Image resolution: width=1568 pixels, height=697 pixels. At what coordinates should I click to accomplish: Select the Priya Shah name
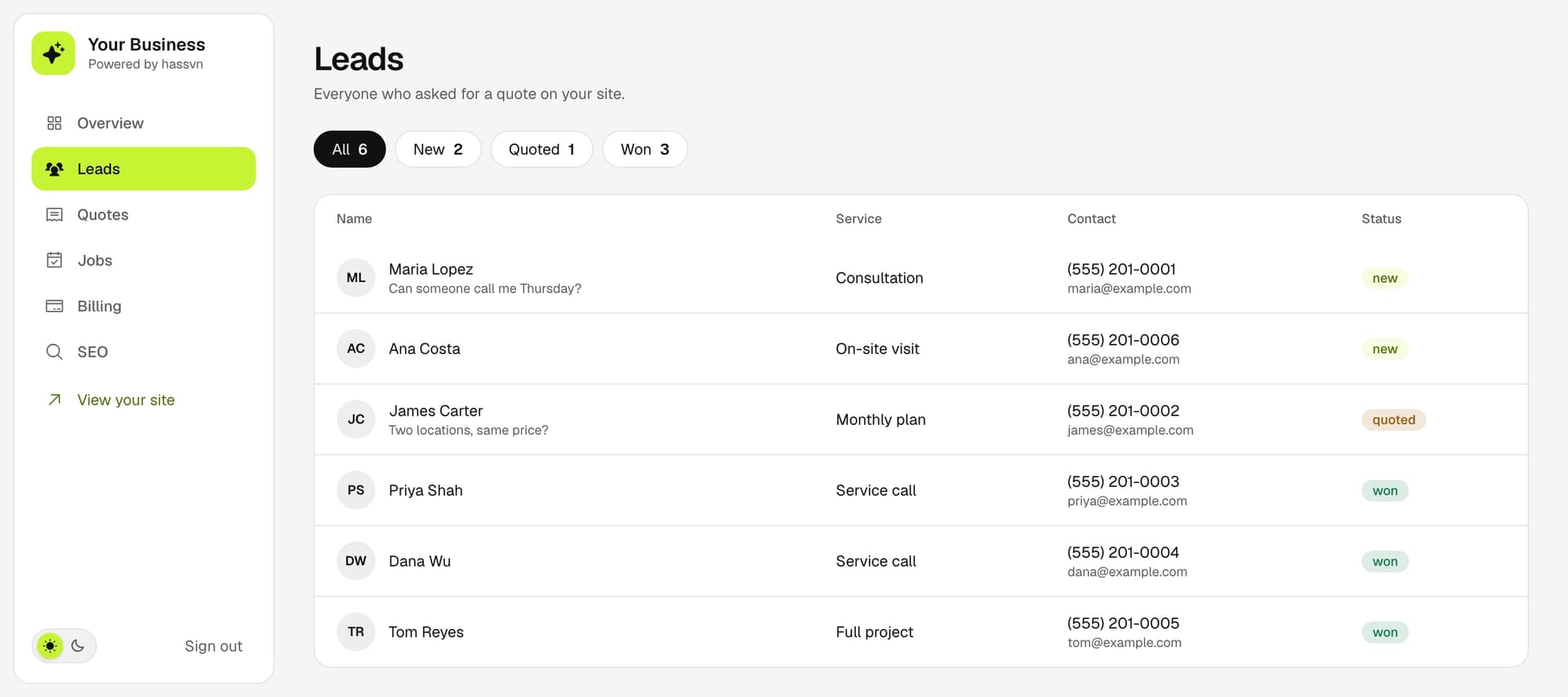tap(425, 490)
